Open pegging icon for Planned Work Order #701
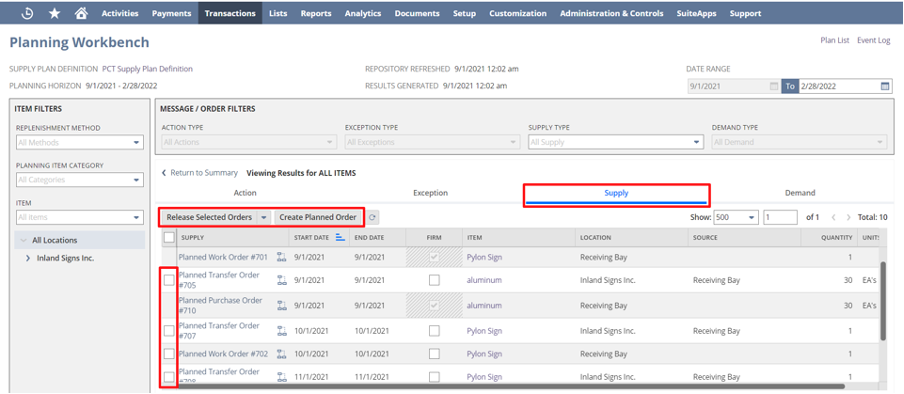The image size is (904, 394). point(282,257)
